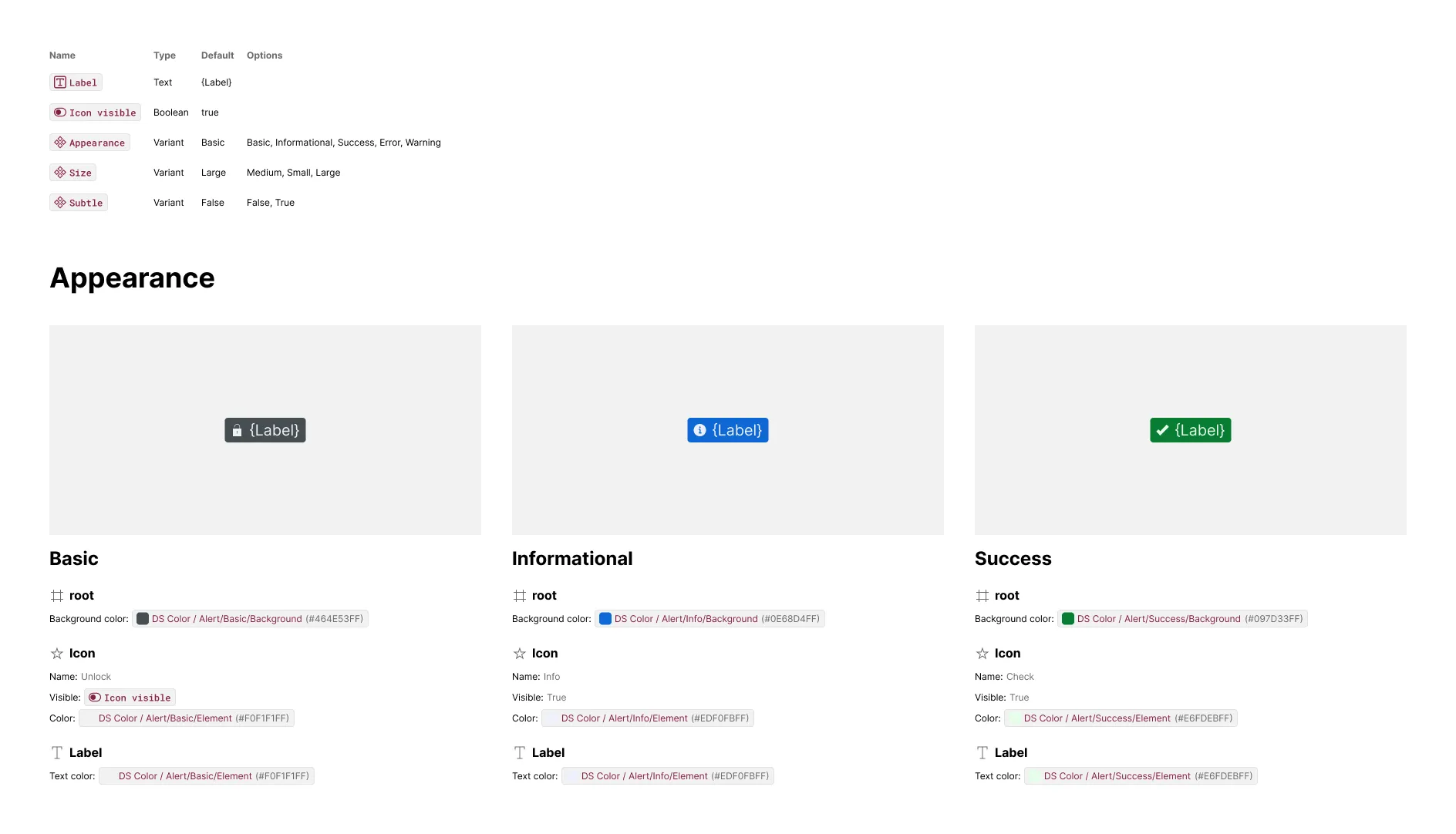Click the diamond variant icon in Size chip
The width and height of the screenshot is (1456, 834).
[x=60, y=173]
